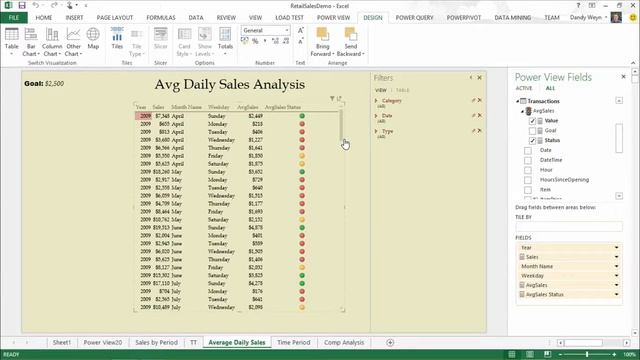The height and width of the screenshot is (360, 640).
Task: Open the Other Chart menu
Action: (73, 42)
